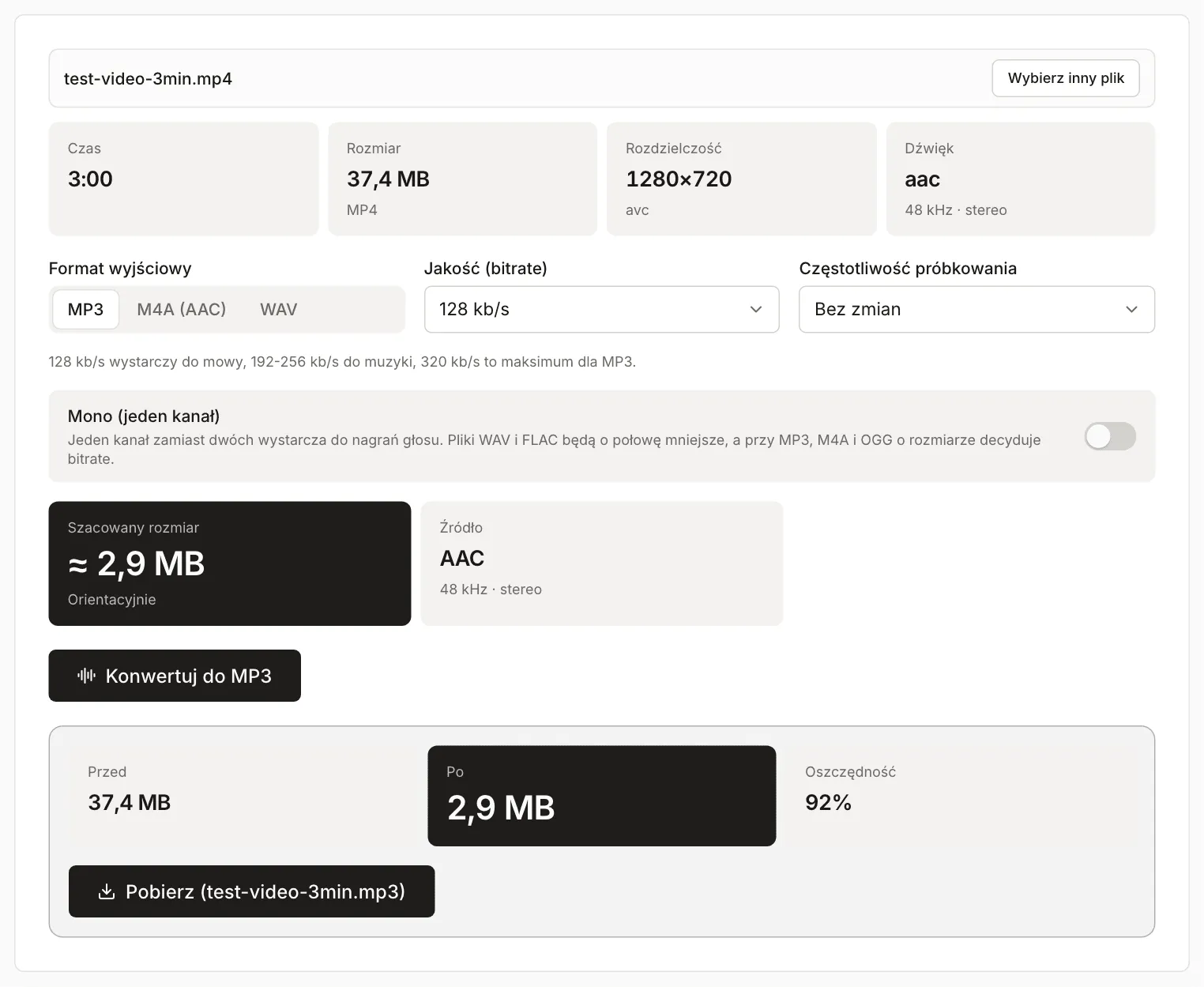This screenshot has width=1204, height=987.
Task: Click the estimated size ≈ 2,9 MB
Action: [x=136, y=563]
